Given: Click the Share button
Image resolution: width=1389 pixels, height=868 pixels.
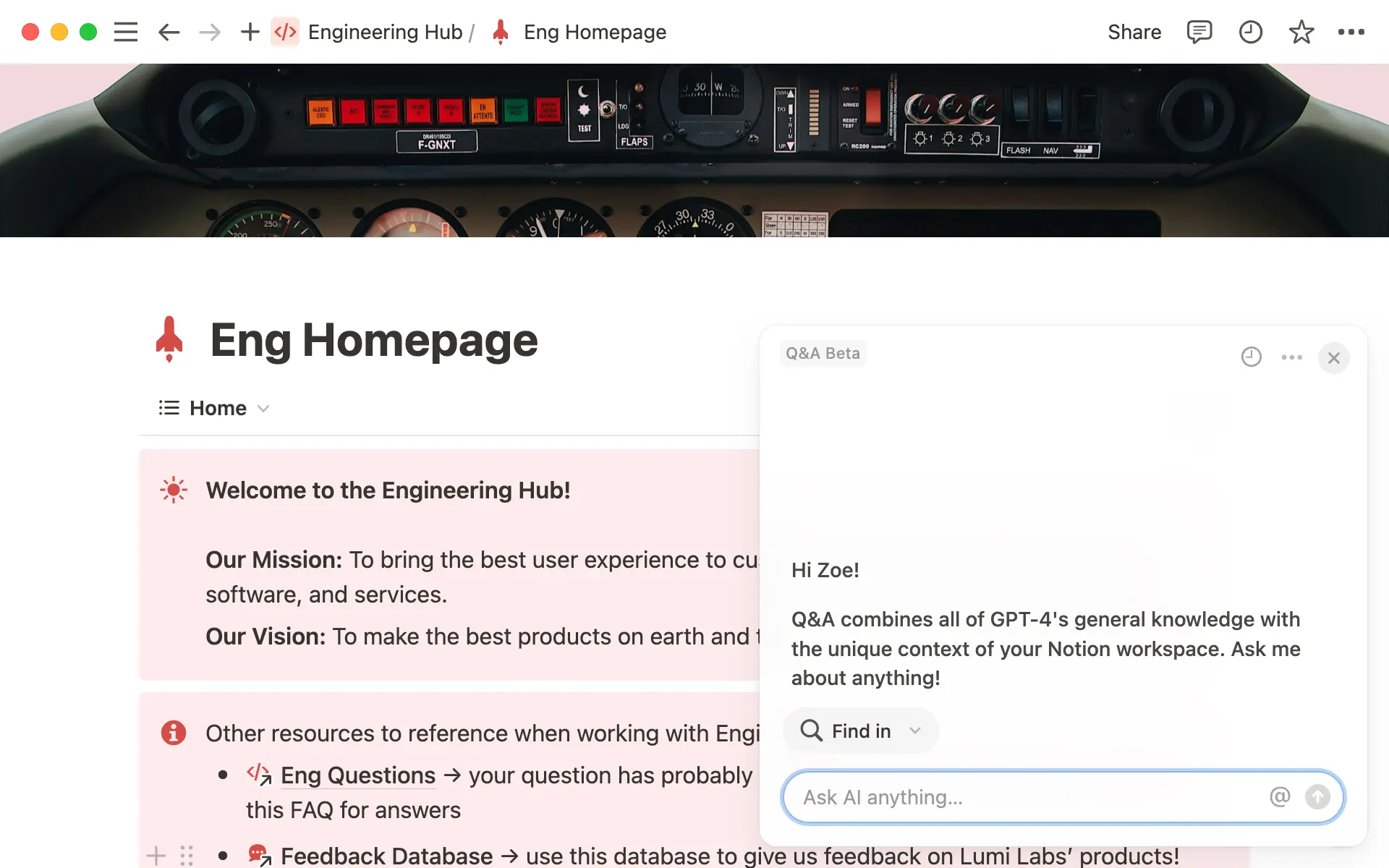Looking at the screenshot, I should 1134,31.
